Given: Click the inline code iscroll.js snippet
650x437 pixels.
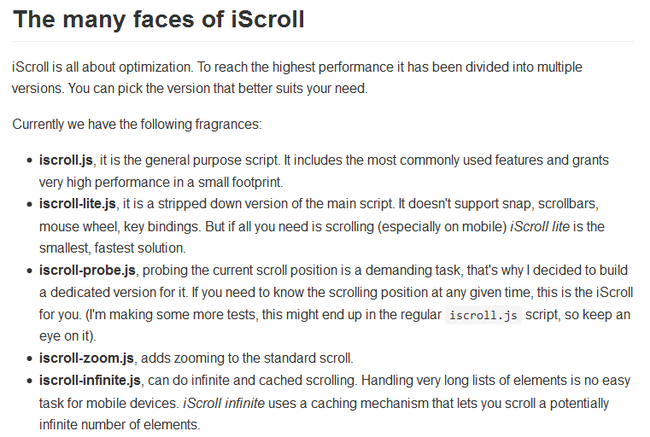Looking at the screenshot, I should click(x=483, y=315).
